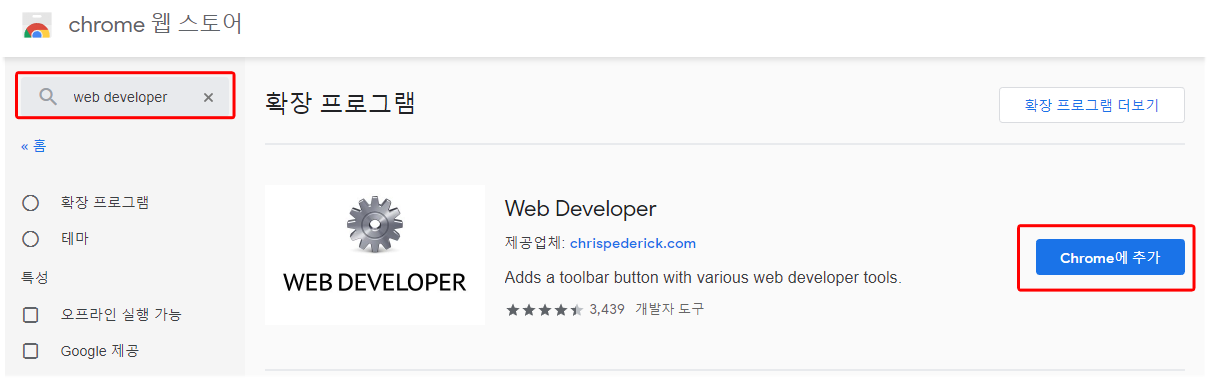Viewport: 1208px width, 379px height.
Task: Click the 3,439 review count
Action: point(608,310)
